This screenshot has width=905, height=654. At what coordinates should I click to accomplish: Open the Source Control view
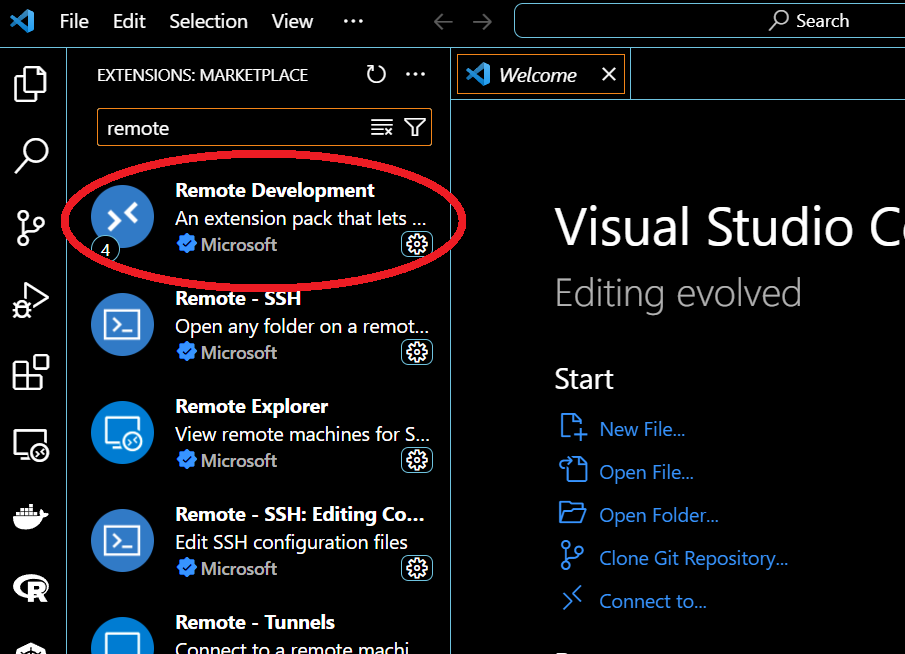31,228
